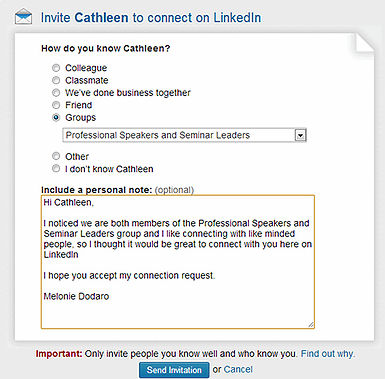Screen dimensions: 385x379
Task: Click the envelope icon beside the invite heading
Action: 23,17
